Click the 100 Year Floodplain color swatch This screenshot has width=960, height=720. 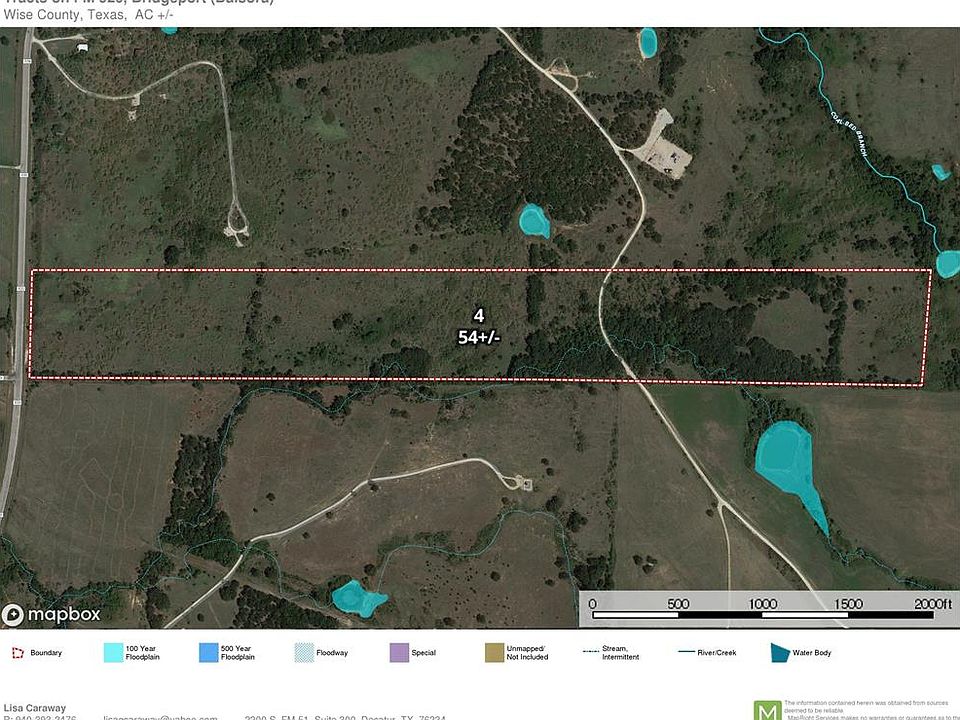(113, 653)
